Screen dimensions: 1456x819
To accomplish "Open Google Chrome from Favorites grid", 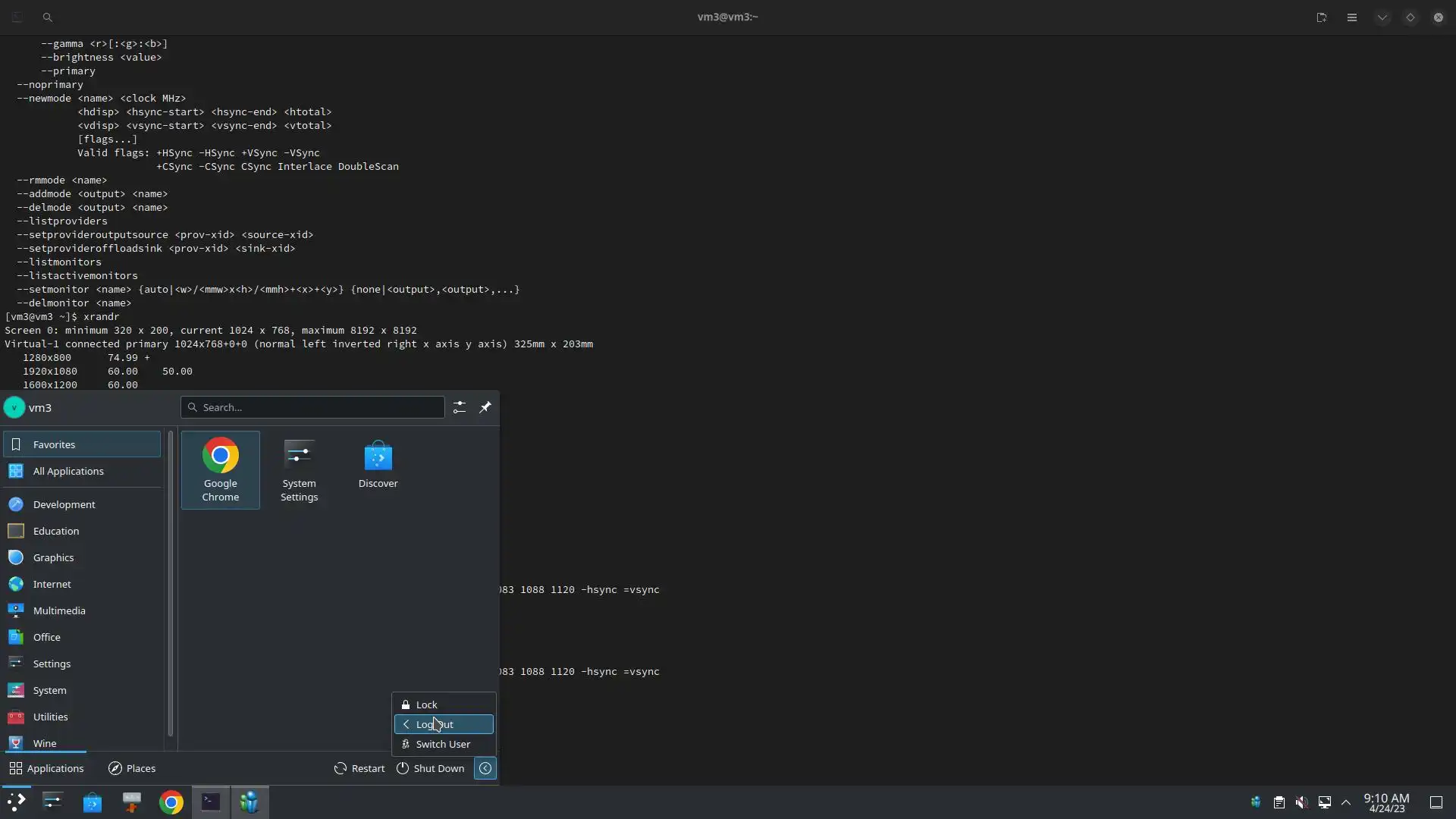I will coord(220,469).
